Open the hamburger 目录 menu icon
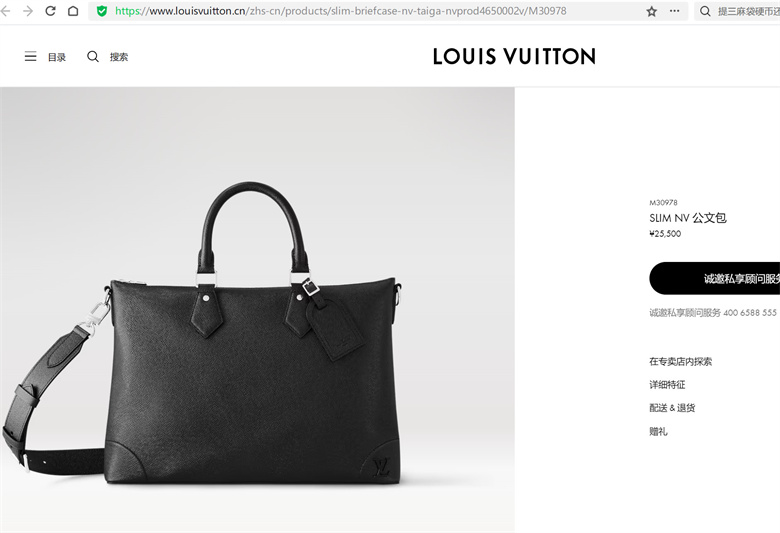This screenshot has height=533, width=780. [30, 57]
